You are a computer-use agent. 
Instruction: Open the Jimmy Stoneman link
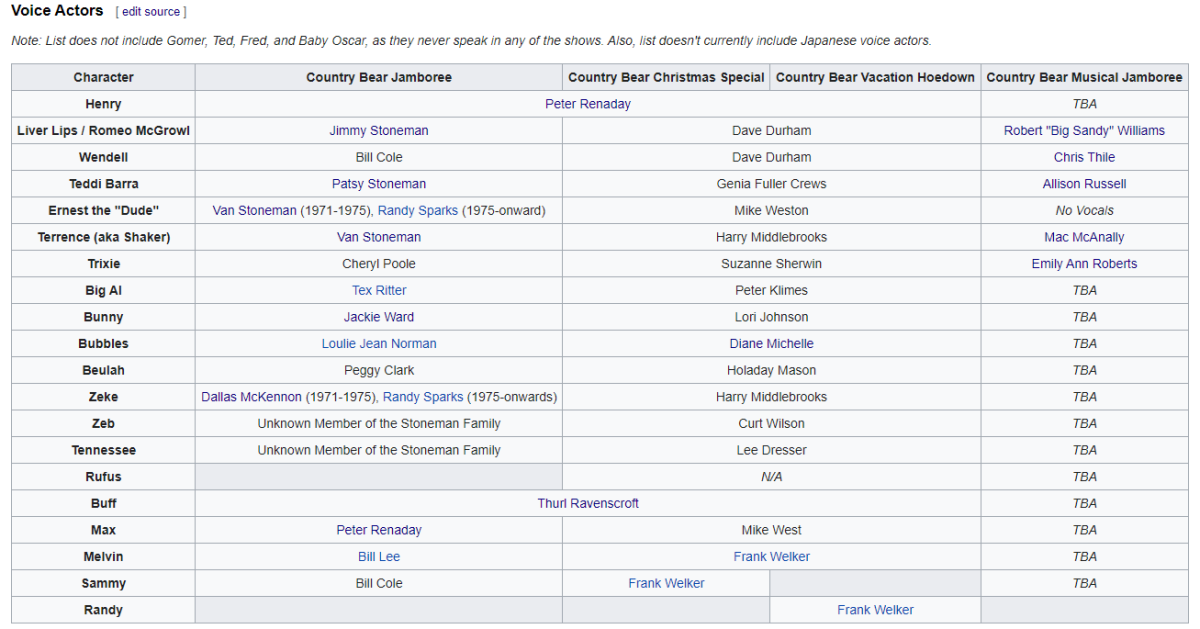(x=379, y=131)
